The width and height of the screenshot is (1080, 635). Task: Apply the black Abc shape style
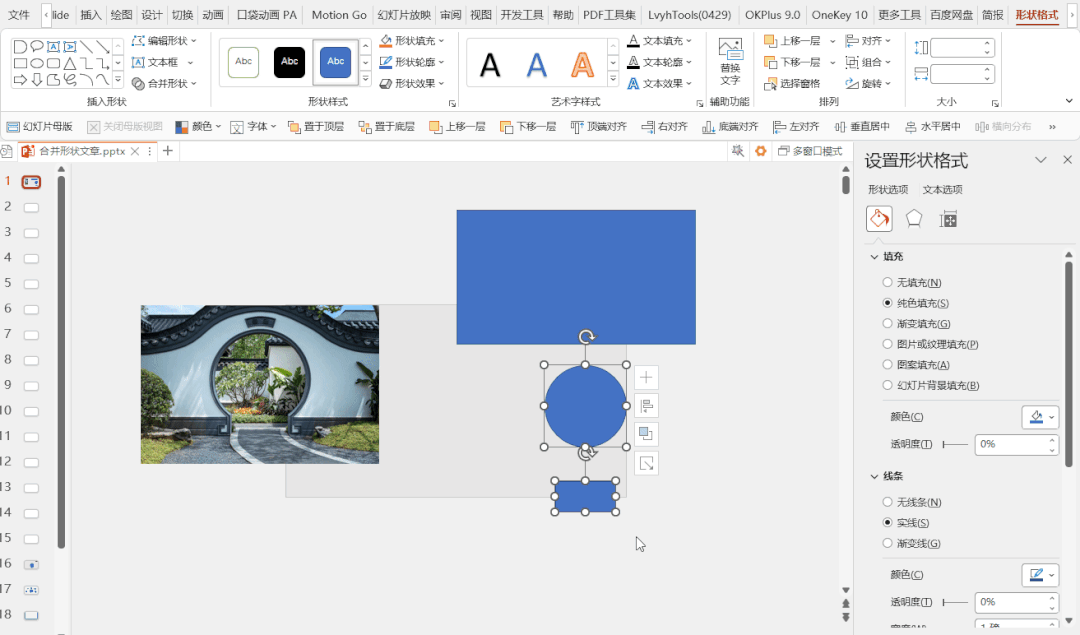click(x=289, y=62)
